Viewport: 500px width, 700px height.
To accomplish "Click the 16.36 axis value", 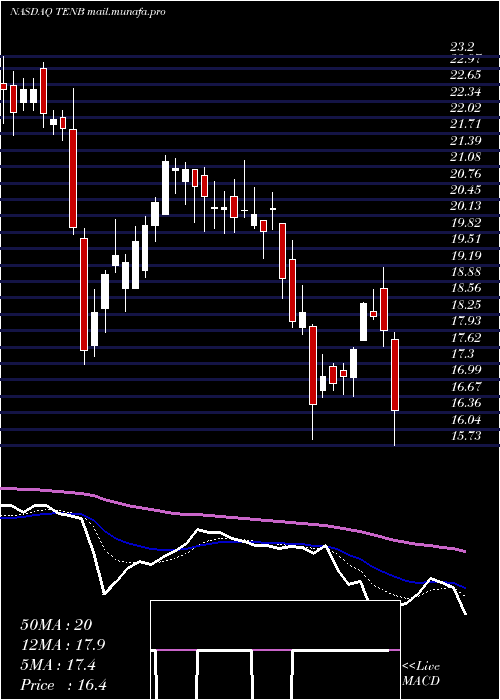I will tap(466, 403).
